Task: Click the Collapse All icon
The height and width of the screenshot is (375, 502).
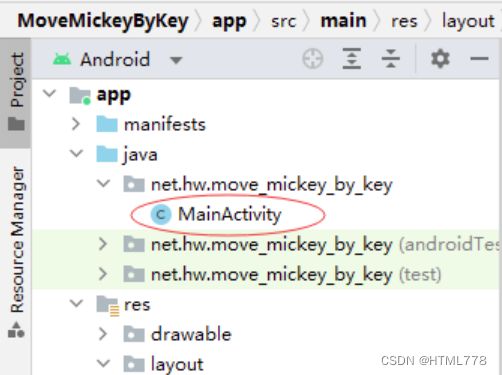Action: coord(391,59)
